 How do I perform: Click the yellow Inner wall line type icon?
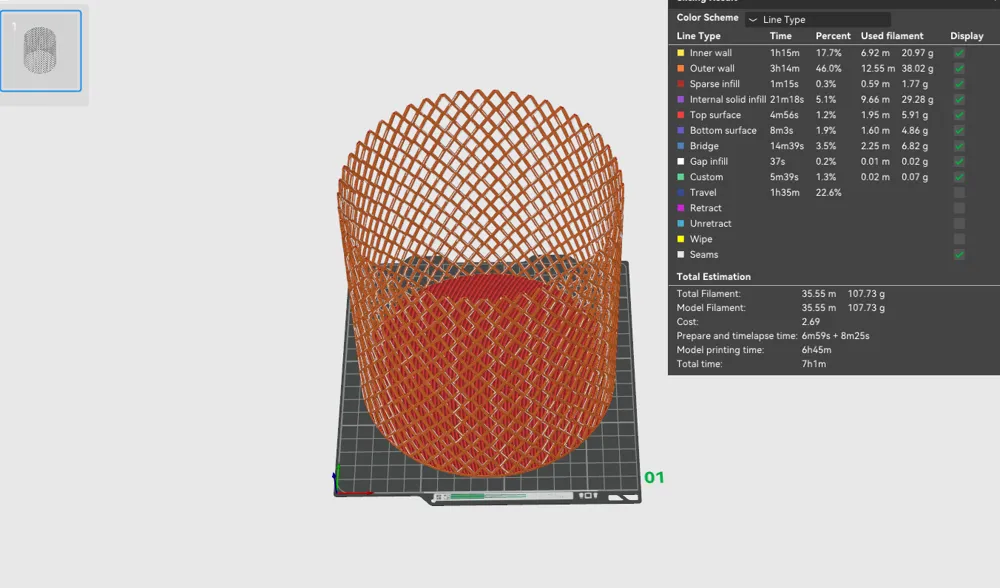pyautogui.click(x=682, y=52)
